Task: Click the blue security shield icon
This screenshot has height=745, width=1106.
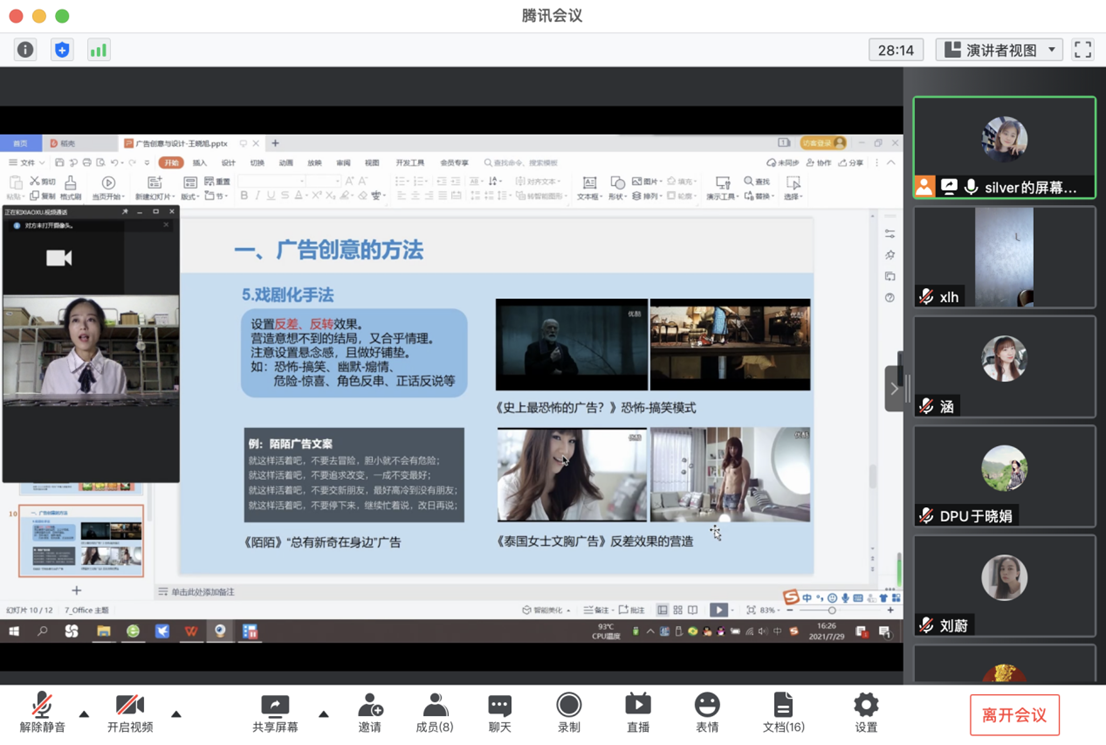Action: pyautogui.click(x=62, y=50)
